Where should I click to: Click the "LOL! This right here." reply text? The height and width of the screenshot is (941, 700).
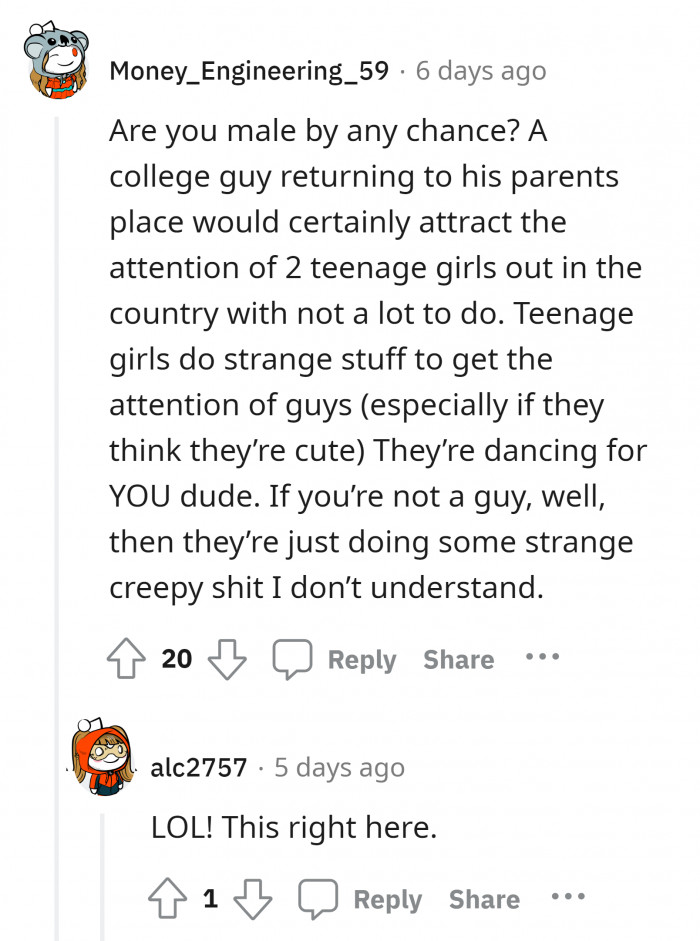(294, 827)
